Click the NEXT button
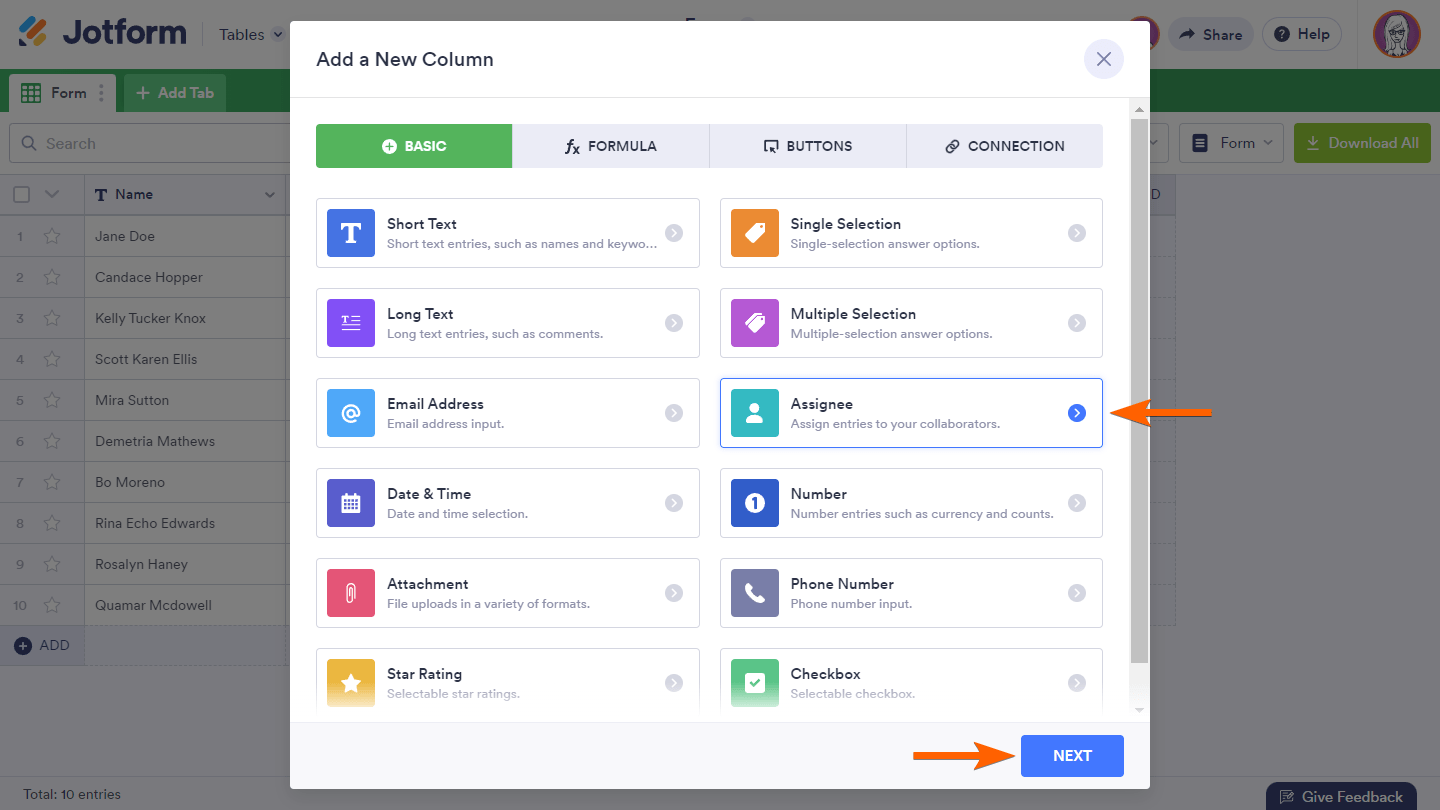This screenshot has width=1440, height=810. pos(1072,756)
